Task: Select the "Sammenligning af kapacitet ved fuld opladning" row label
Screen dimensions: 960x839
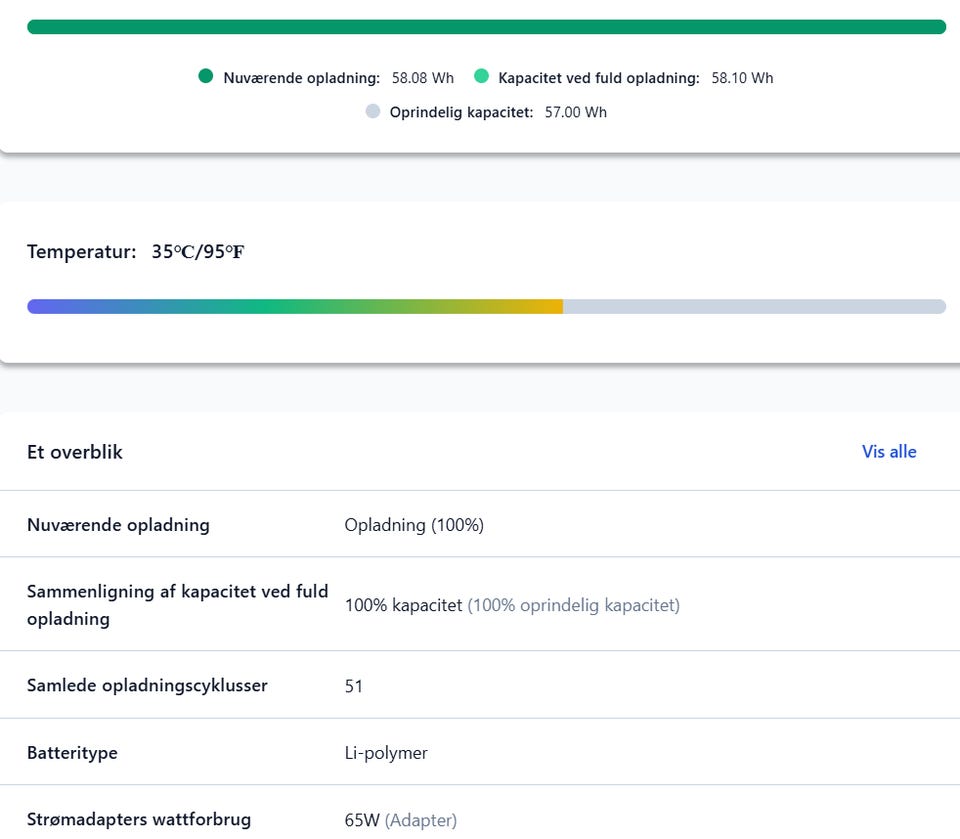Action: pyautogui.click(x=177, y=605)
